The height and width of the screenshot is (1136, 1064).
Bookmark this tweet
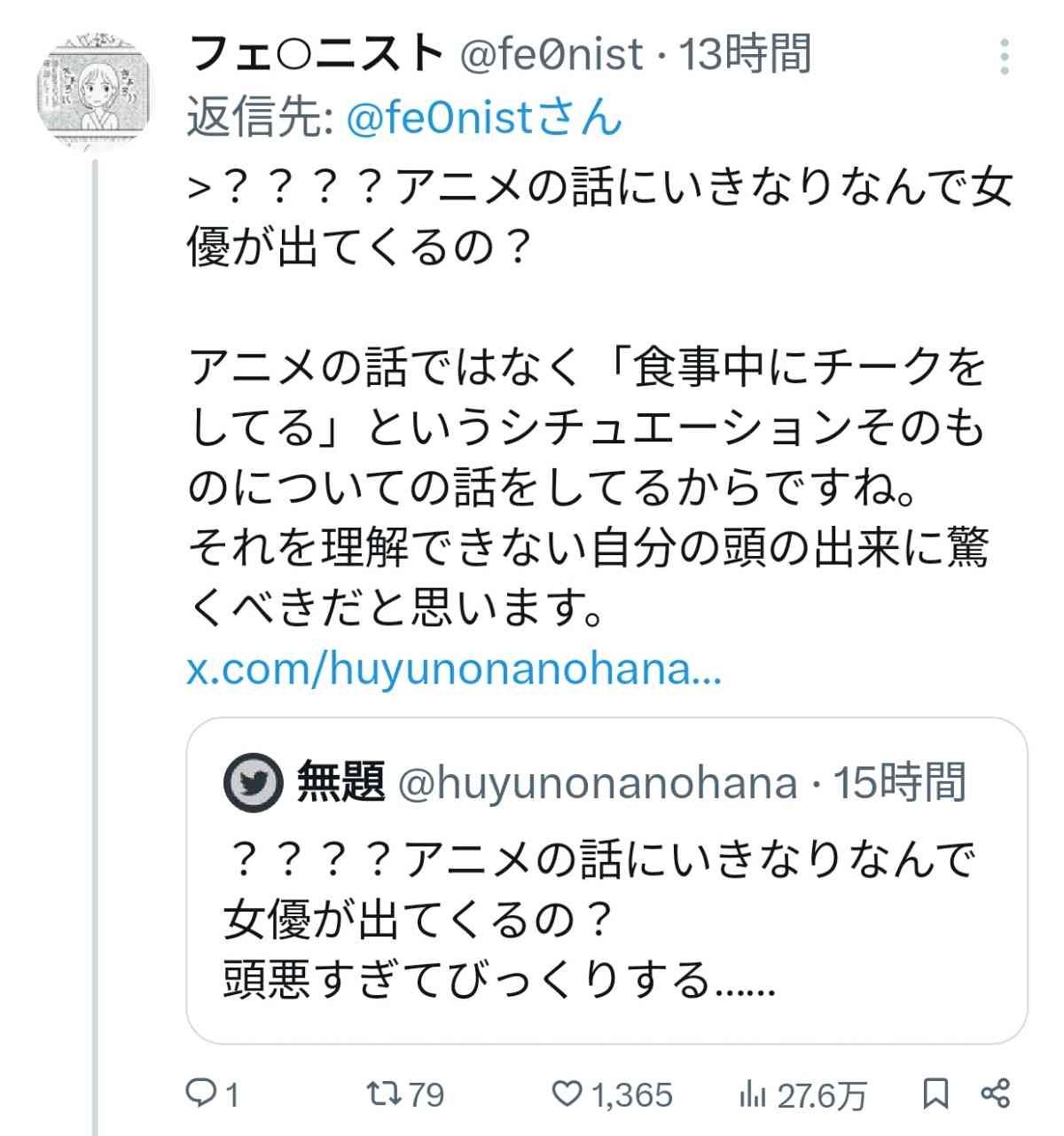934,1093
